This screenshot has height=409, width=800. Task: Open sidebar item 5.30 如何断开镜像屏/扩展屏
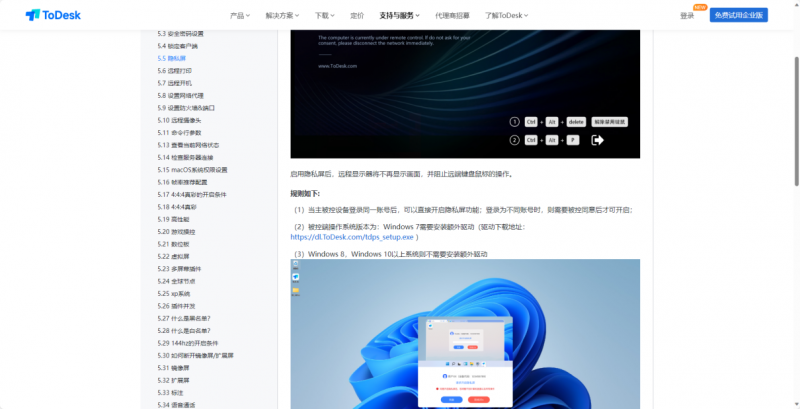[195, 355]
